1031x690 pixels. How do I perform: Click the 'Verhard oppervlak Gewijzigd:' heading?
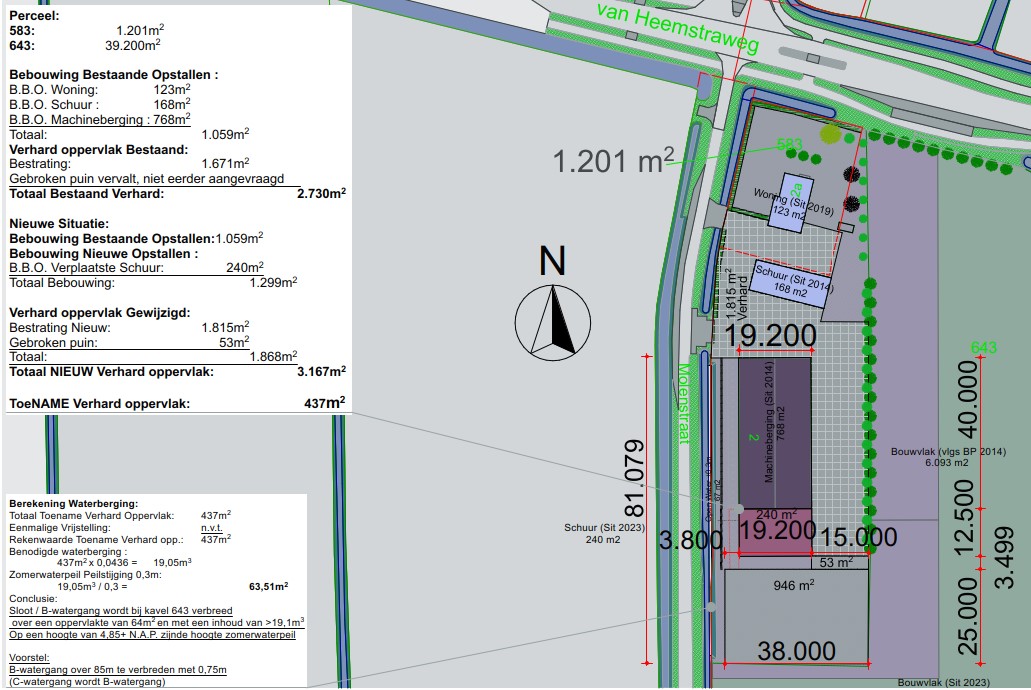coord(100,312)
